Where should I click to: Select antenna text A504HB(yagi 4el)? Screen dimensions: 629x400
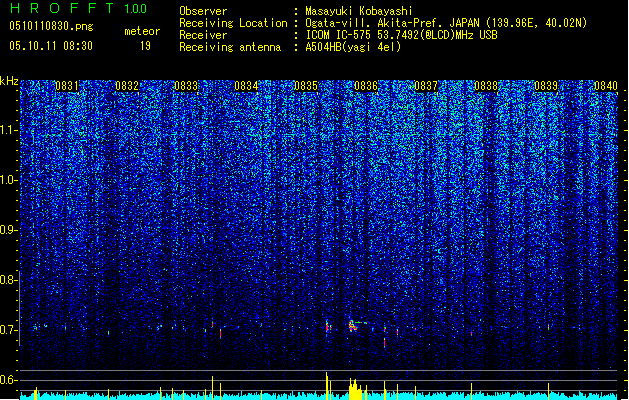click(353, 47)
